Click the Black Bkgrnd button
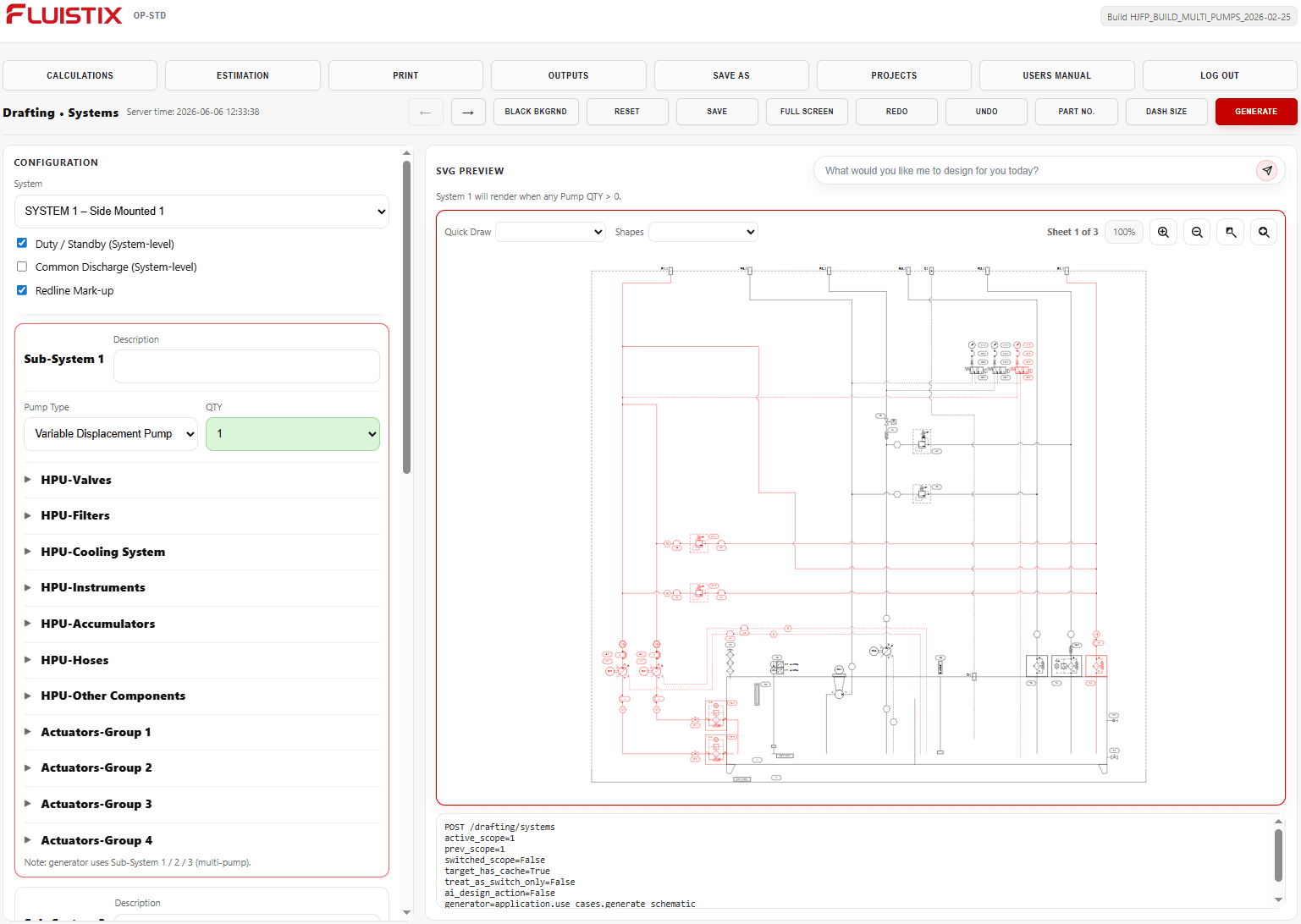Viewport: 1301px width, 924px height. [536, 112]
